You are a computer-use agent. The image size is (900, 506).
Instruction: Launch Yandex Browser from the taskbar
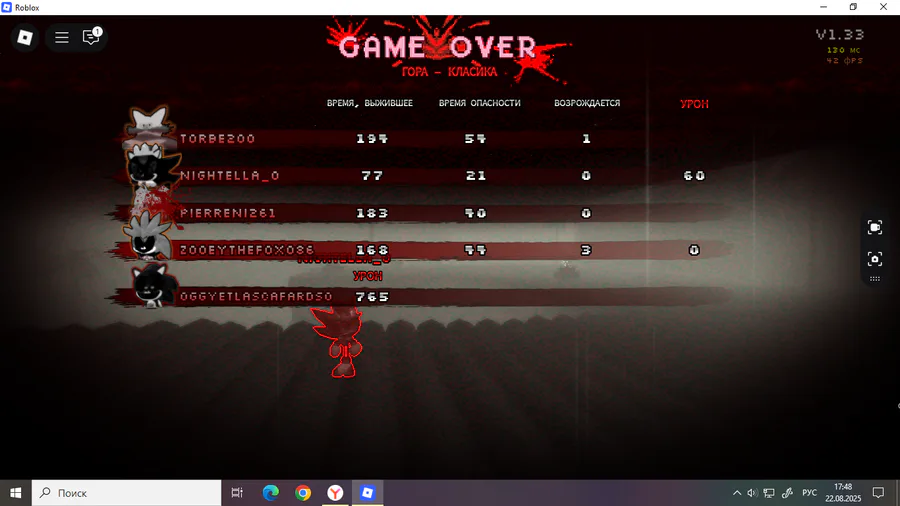click(335, 493)
